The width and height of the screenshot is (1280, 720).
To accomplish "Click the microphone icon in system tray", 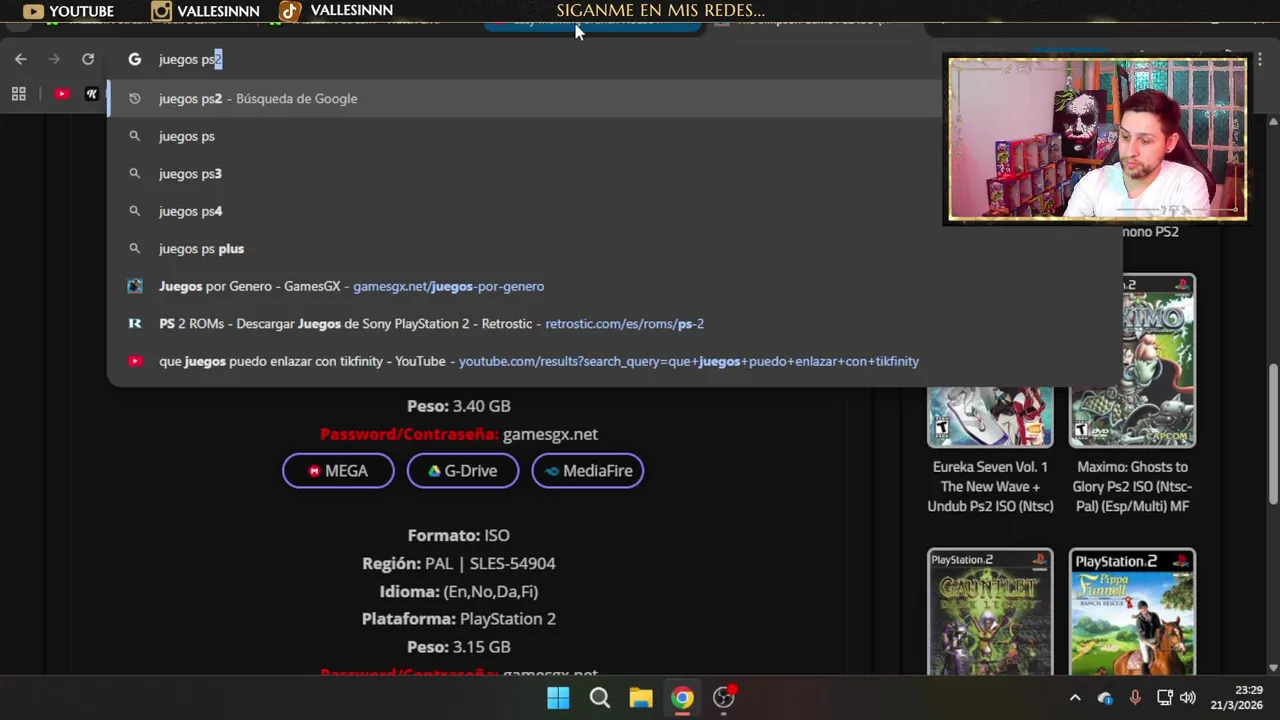I will 1135,698.
